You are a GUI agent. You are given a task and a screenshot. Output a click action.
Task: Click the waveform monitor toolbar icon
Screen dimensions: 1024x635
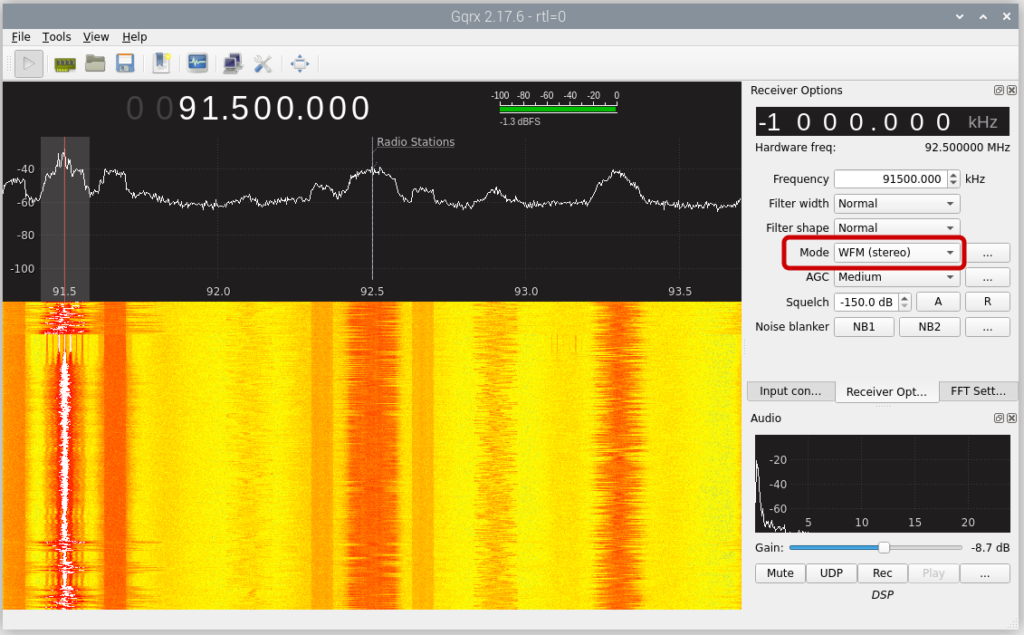(197, 64)
